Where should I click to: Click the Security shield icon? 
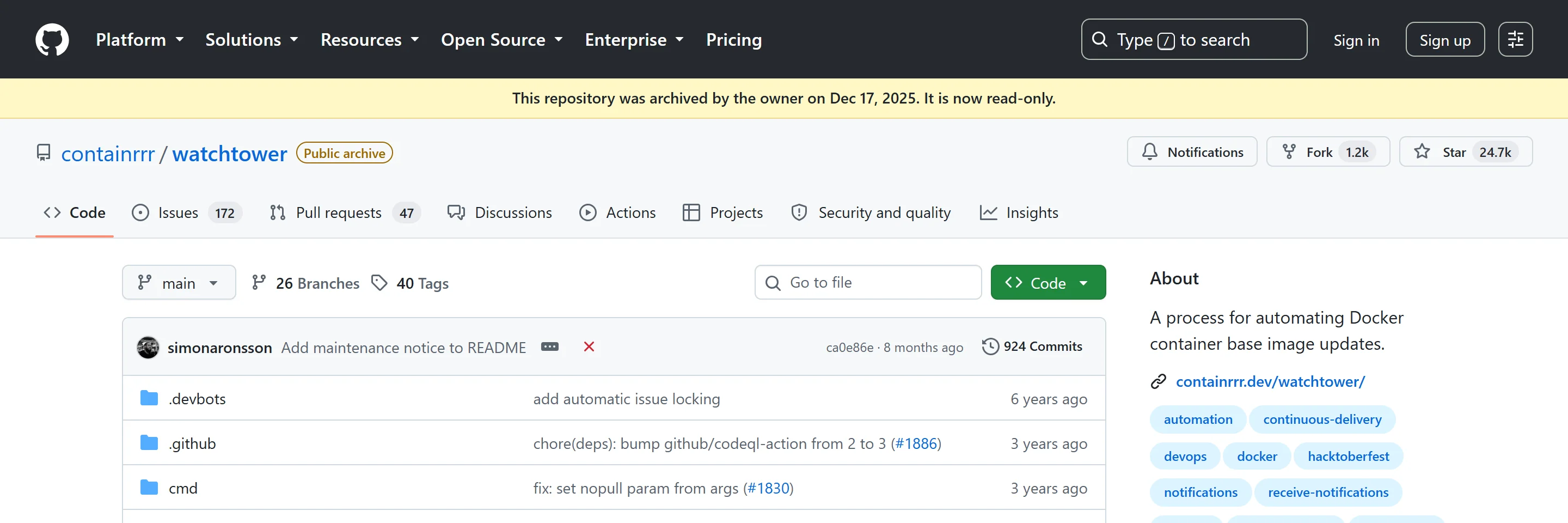[x=799, y=212]
